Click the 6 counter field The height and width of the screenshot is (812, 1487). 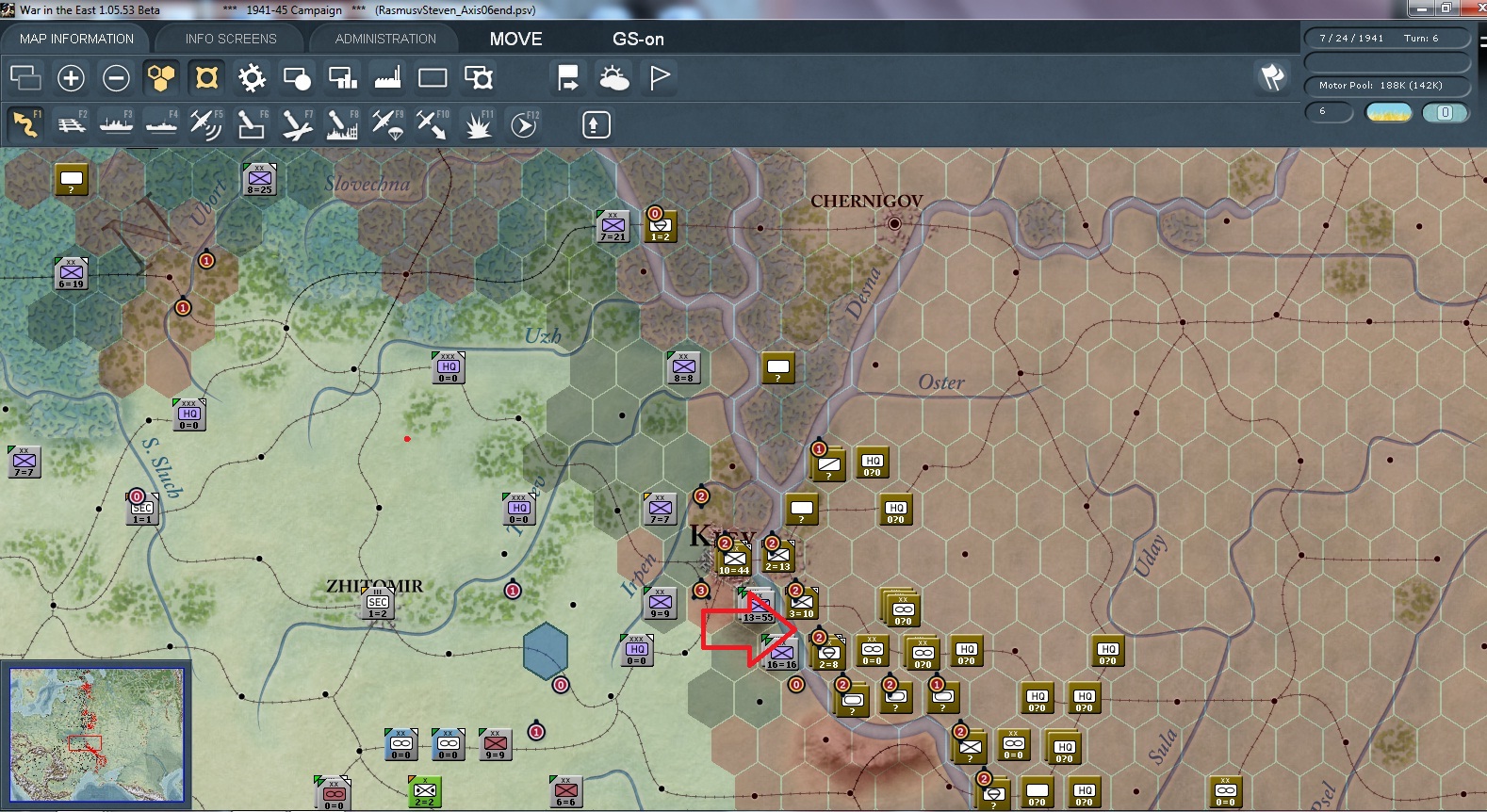coord(1329,112)
